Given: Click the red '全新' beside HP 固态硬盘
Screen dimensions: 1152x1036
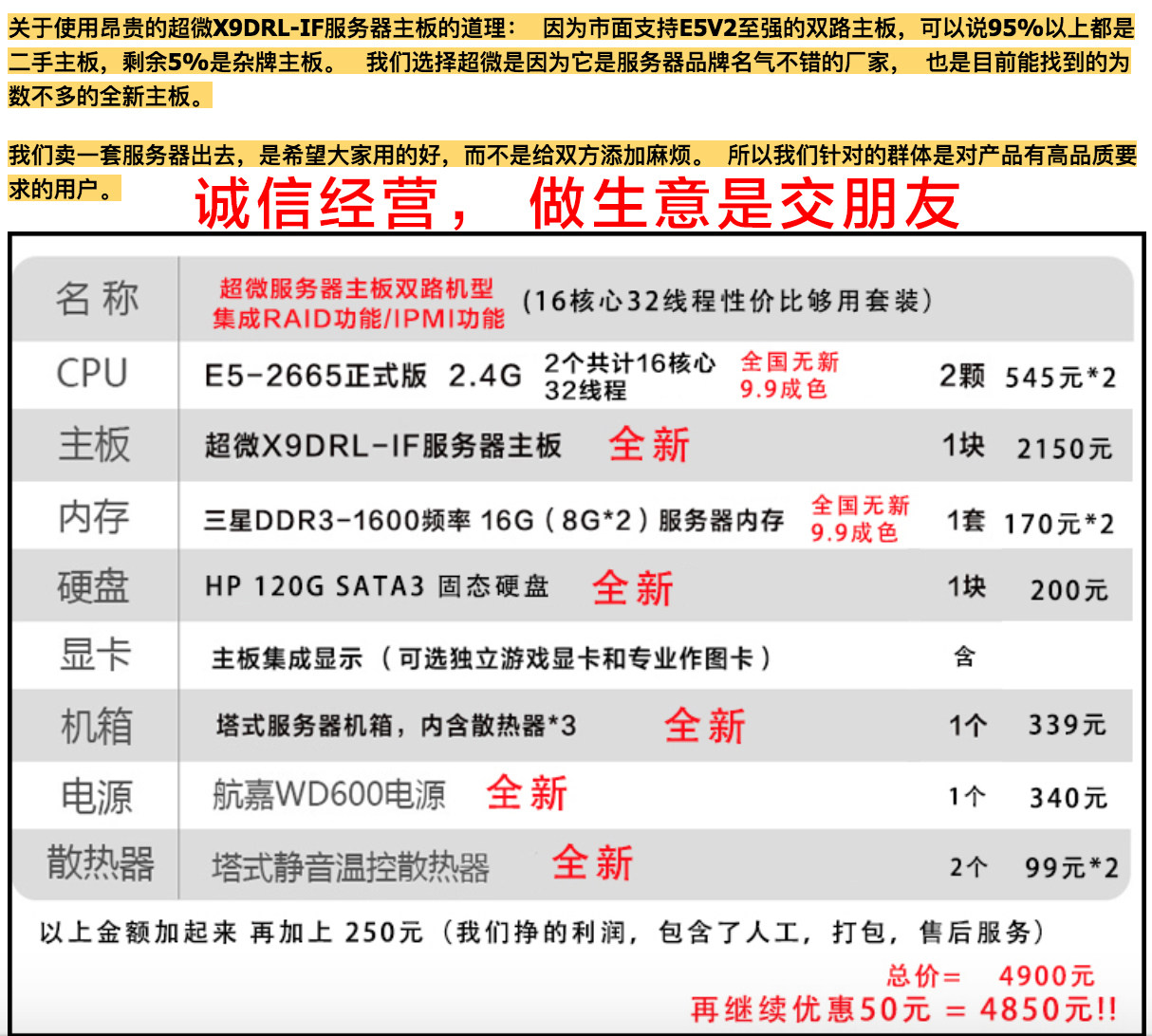Looking at the screenshot, I should [x=633, y=588].
